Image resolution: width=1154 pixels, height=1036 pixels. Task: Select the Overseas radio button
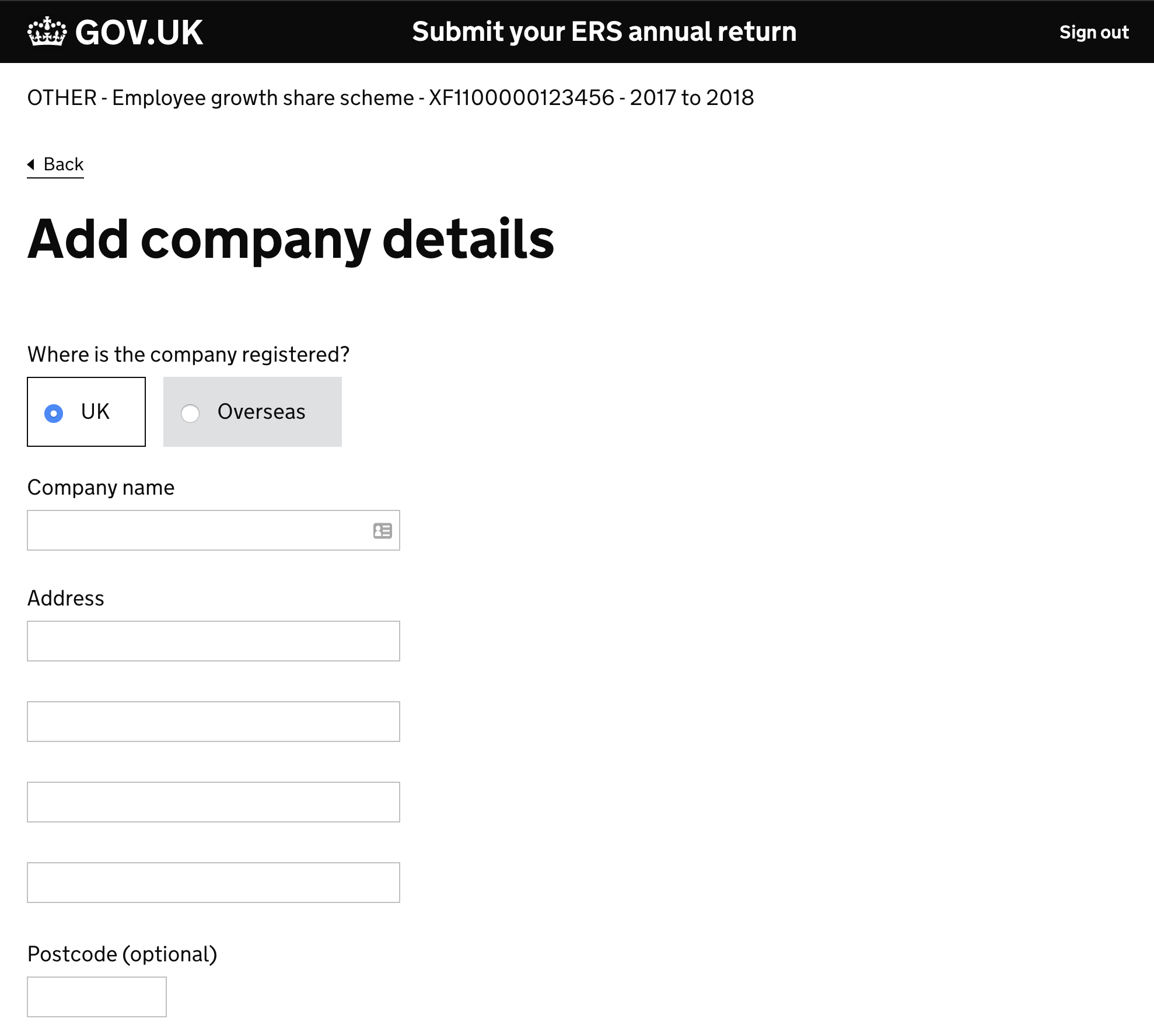190,413
